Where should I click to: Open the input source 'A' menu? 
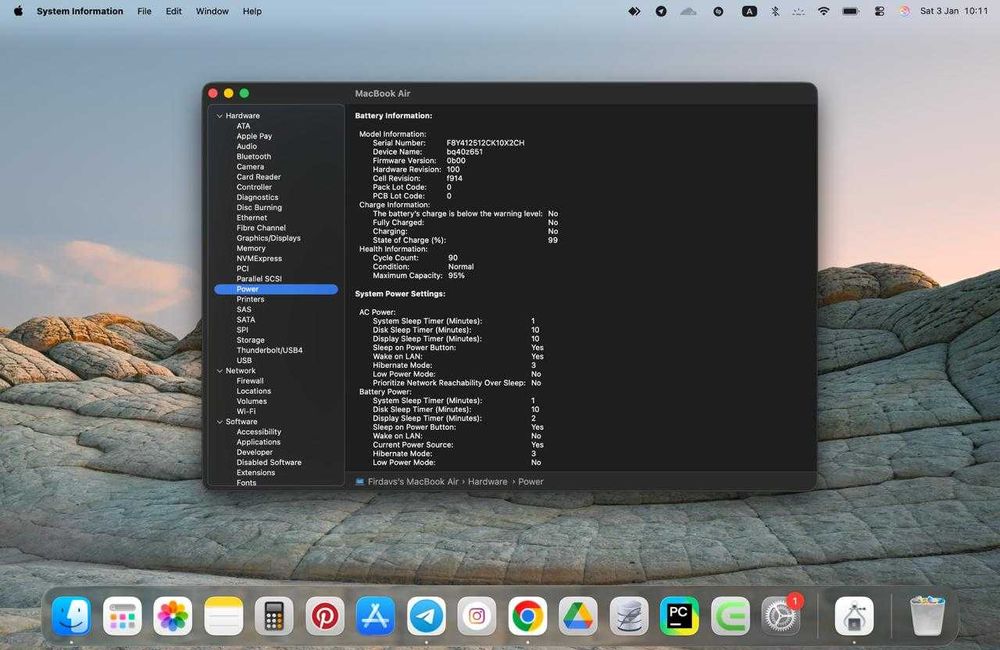749,11
